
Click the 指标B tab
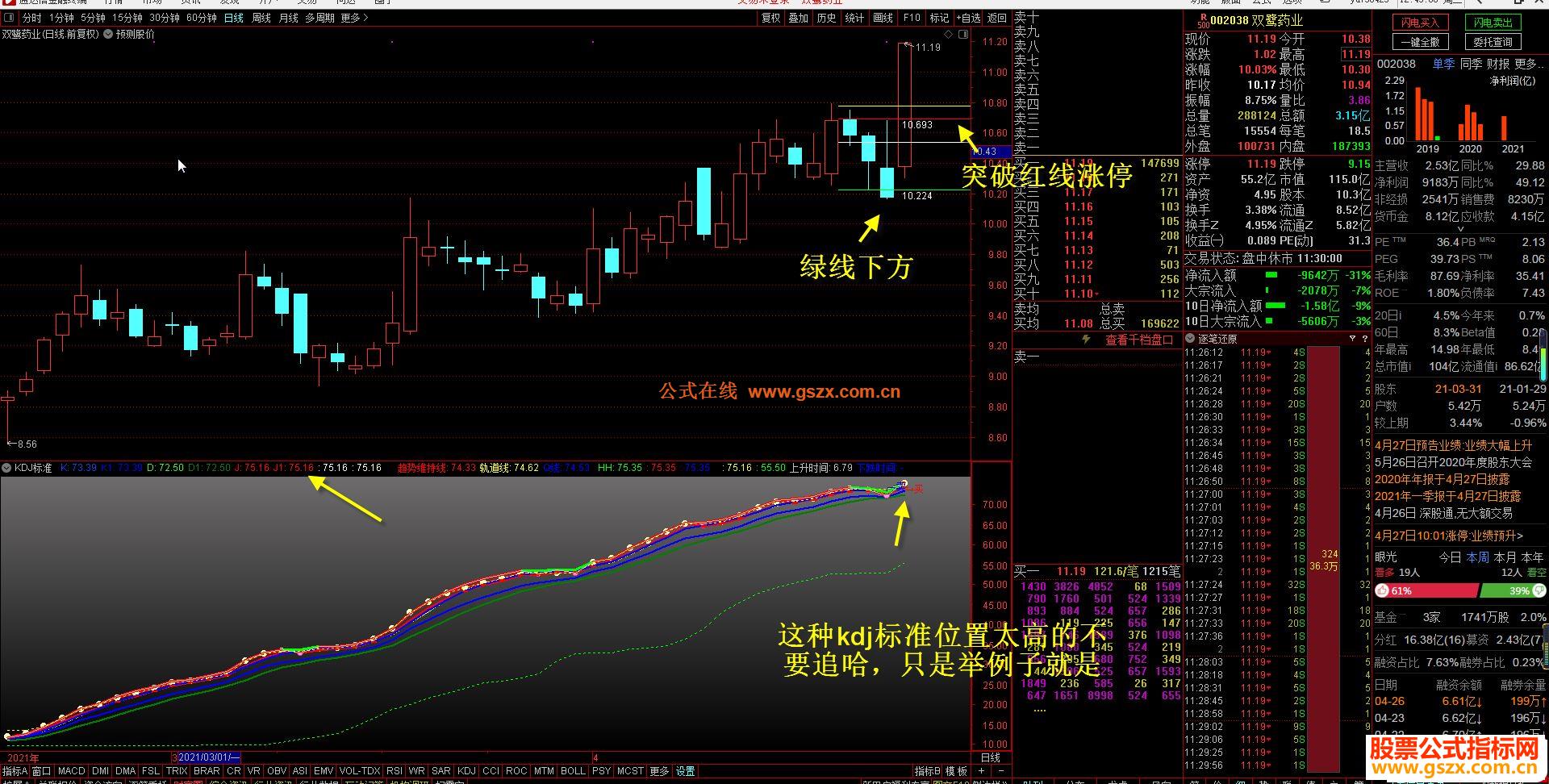[927, 771]
